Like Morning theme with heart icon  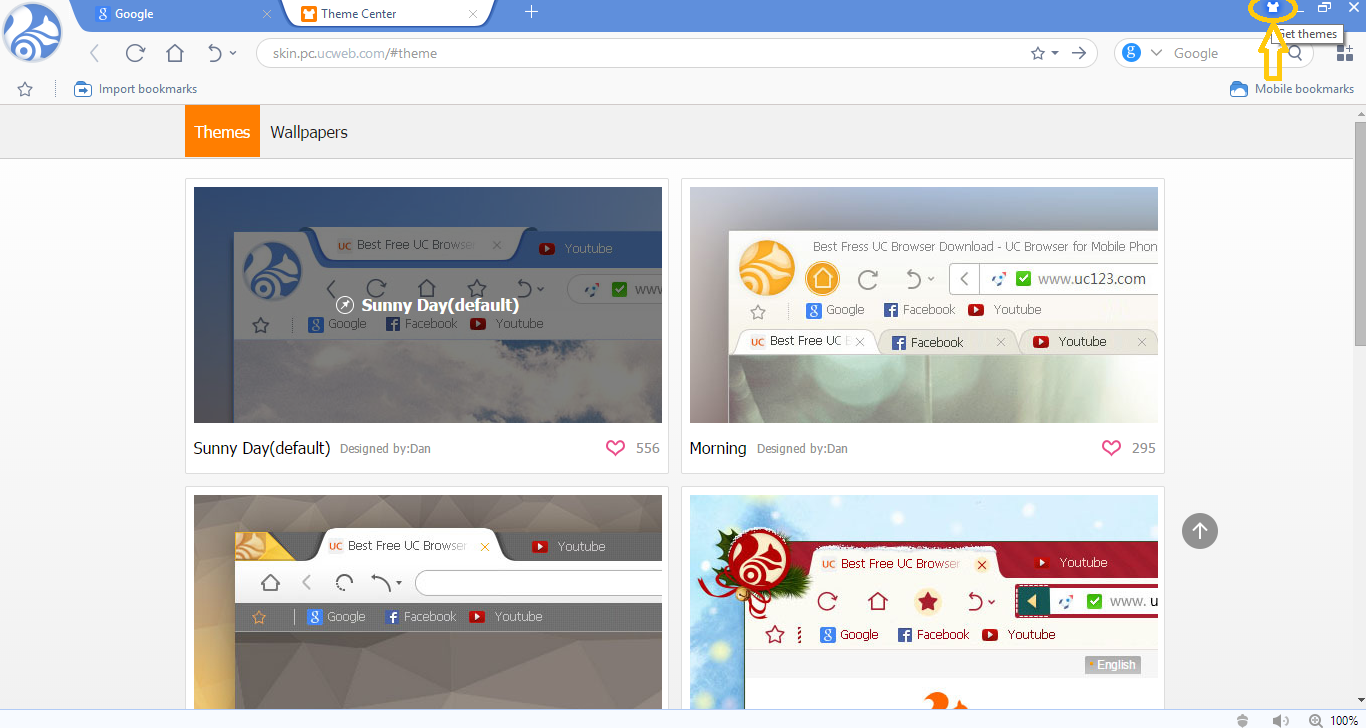(x=1111, y=448)
